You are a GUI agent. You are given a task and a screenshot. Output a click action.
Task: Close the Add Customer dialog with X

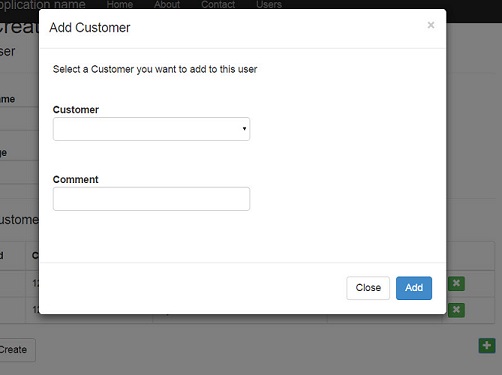(431, 25)
